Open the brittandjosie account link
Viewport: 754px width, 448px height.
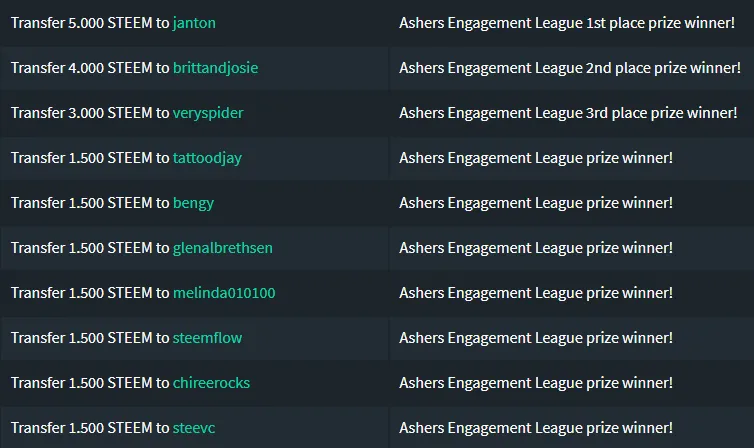click(215, 68)
